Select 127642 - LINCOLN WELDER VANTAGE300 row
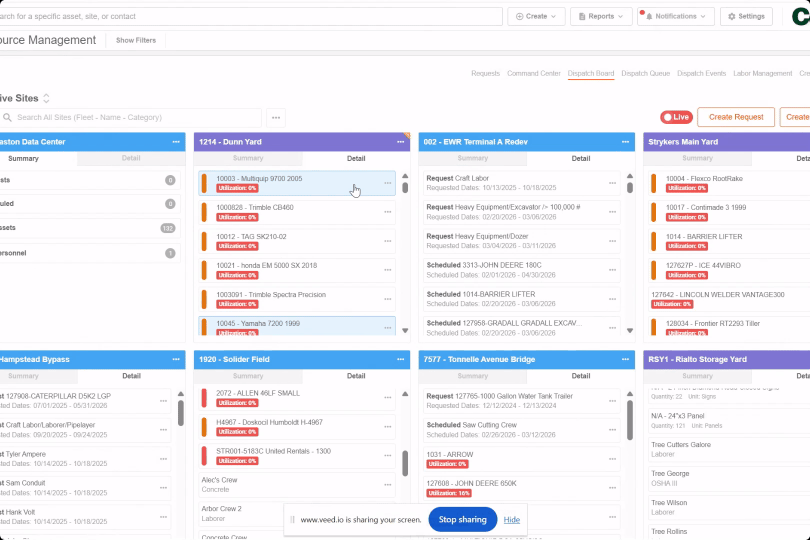 729,299
